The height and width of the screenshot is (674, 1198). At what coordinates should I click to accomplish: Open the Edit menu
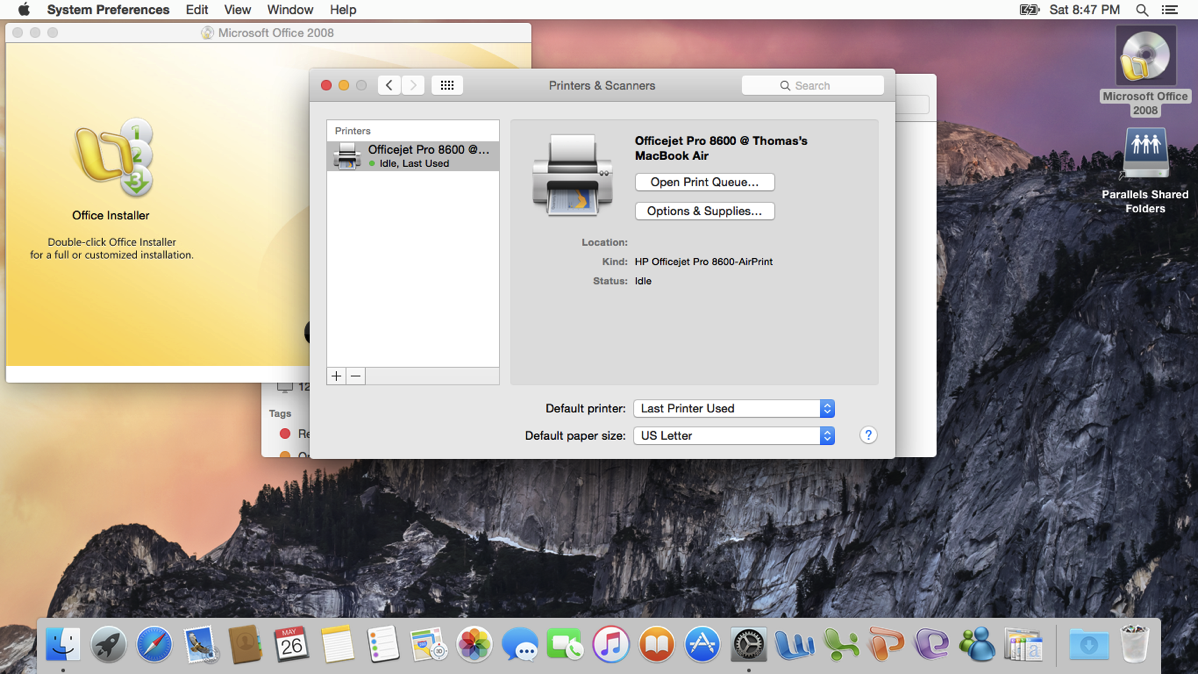coord(196,9)
